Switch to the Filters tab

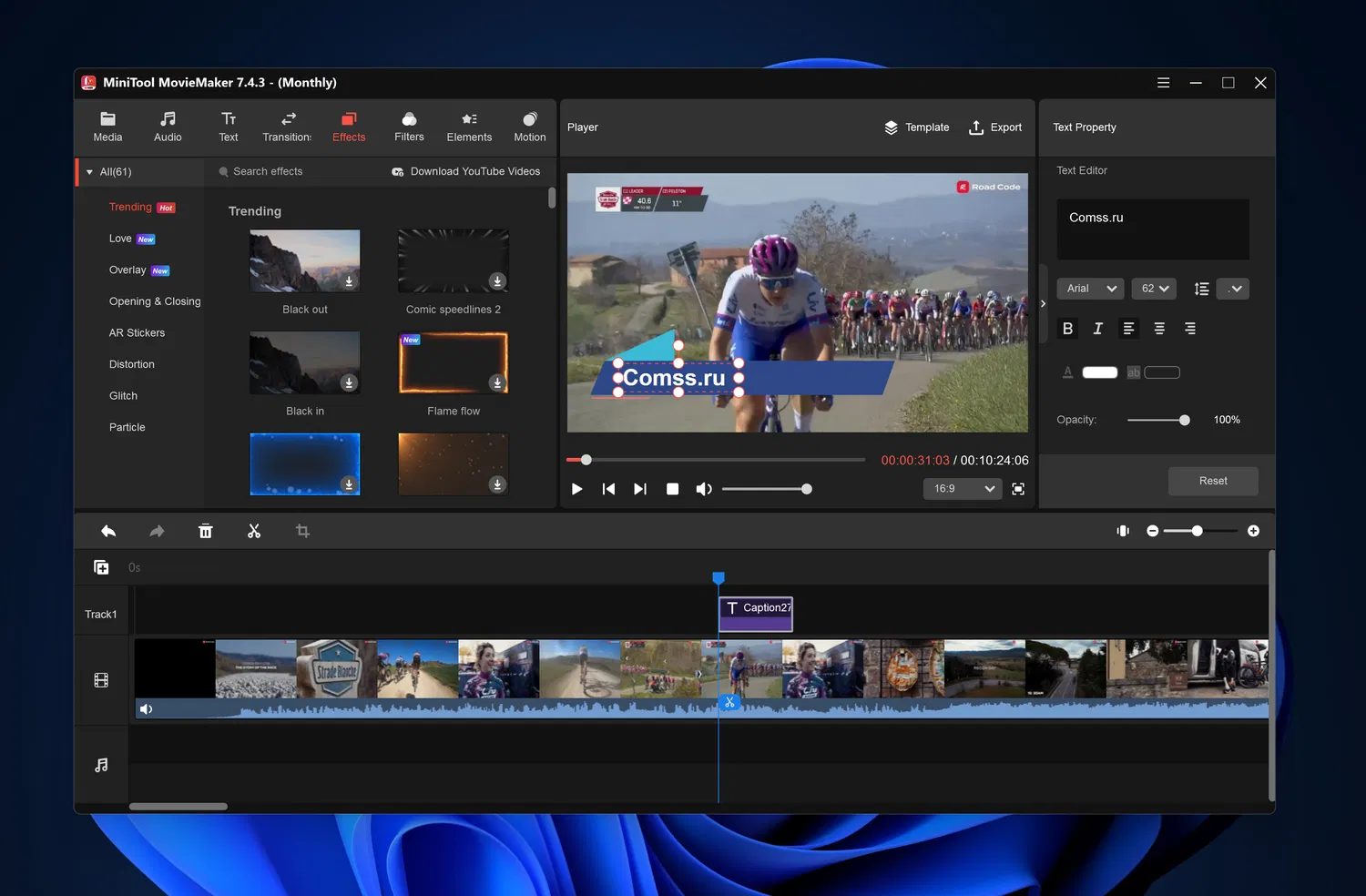point(409,127)
